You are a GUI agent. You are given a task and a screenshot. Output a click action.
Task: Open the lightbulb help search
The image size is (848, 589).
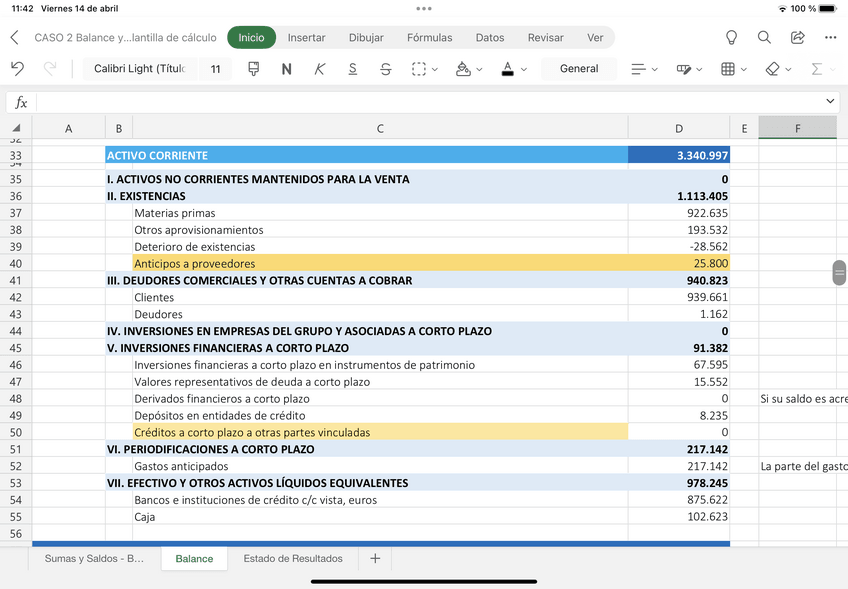731,38
